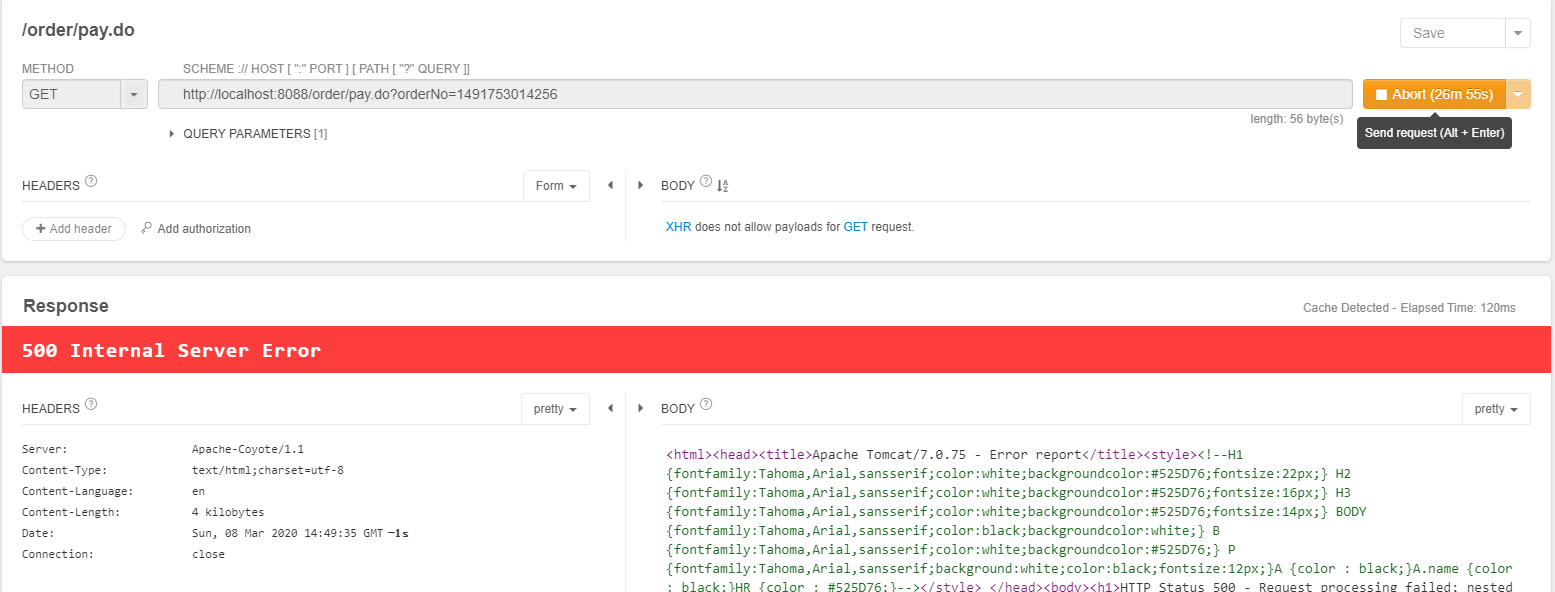Collapse the response body panel with the right arrow
Screen dimensions: 1555x592
coord(640,409)
